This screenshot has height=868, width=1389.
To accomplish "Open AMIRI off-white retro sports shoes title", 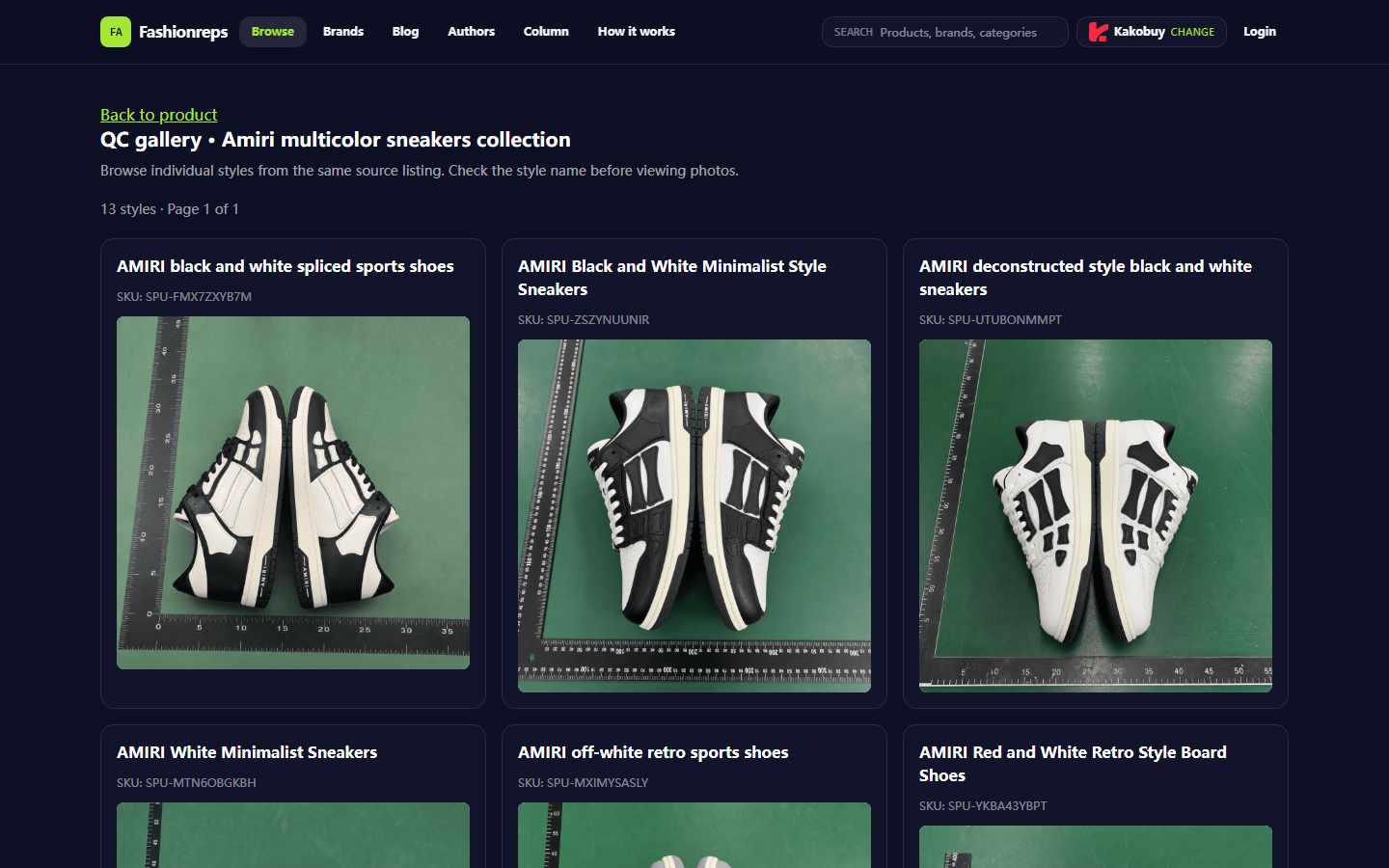I will coord(653,752).
